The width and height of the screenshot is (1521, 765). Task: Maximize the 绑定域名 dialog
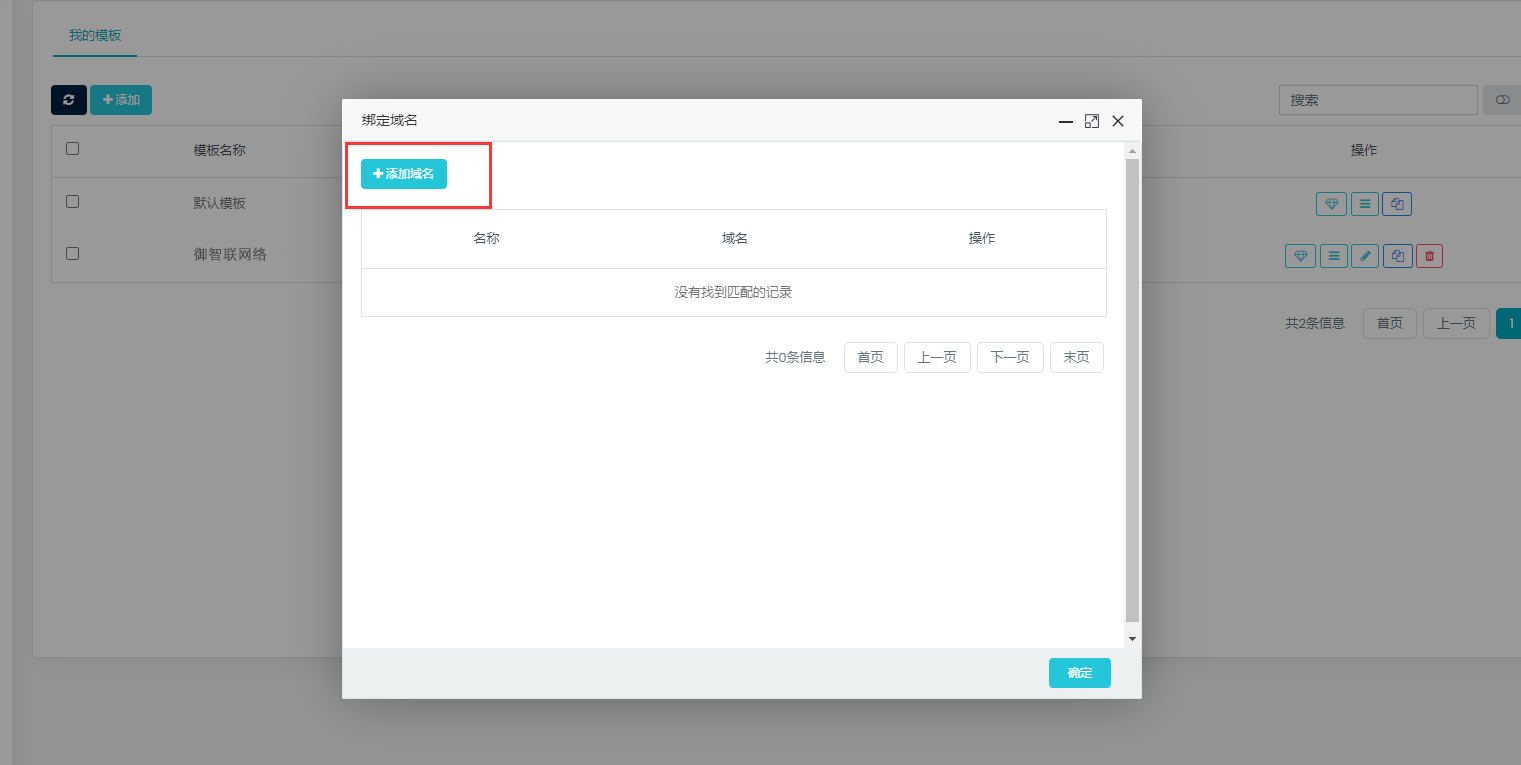(1092, 121)
